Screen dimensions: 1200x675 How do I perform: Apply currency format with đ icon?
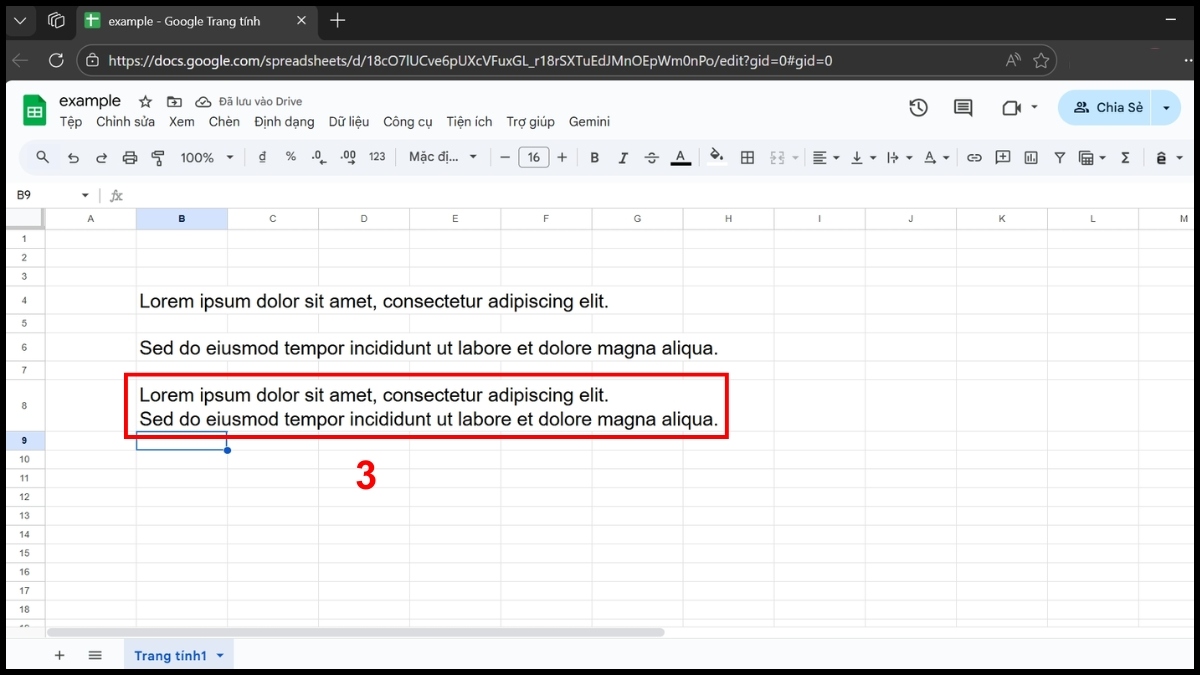[x=261, y=158]
